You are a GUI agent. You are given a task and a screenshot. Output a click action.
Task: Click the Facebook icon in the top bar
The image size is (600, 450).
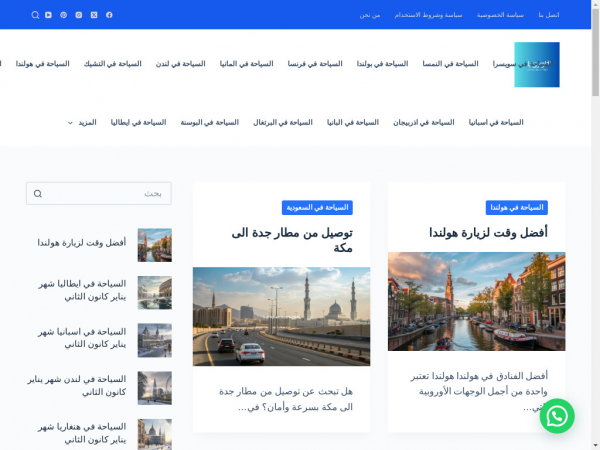pos(109,15)
